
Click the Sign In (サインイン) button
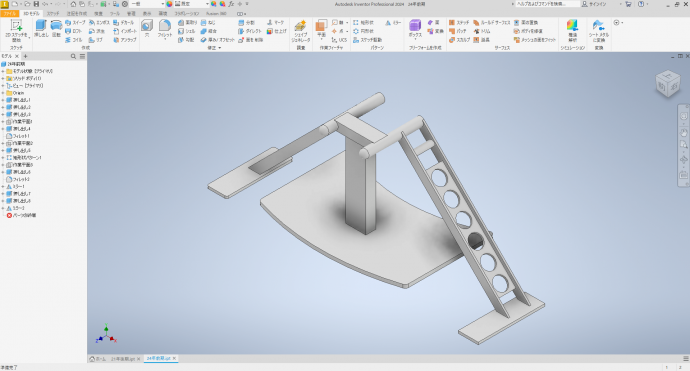(x=594, y=4)
